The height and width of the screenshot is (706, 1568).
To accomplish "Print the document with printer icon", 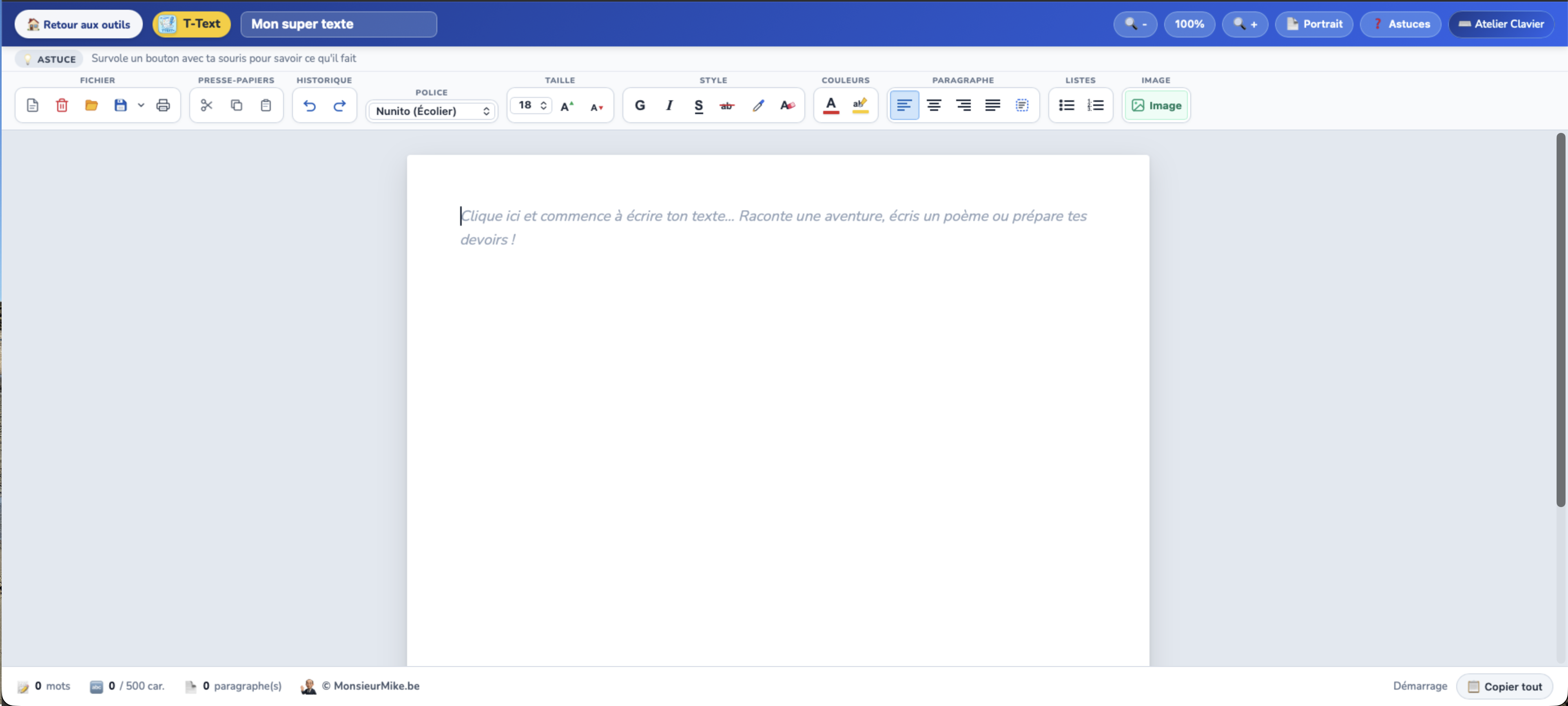I will point(162,105).
